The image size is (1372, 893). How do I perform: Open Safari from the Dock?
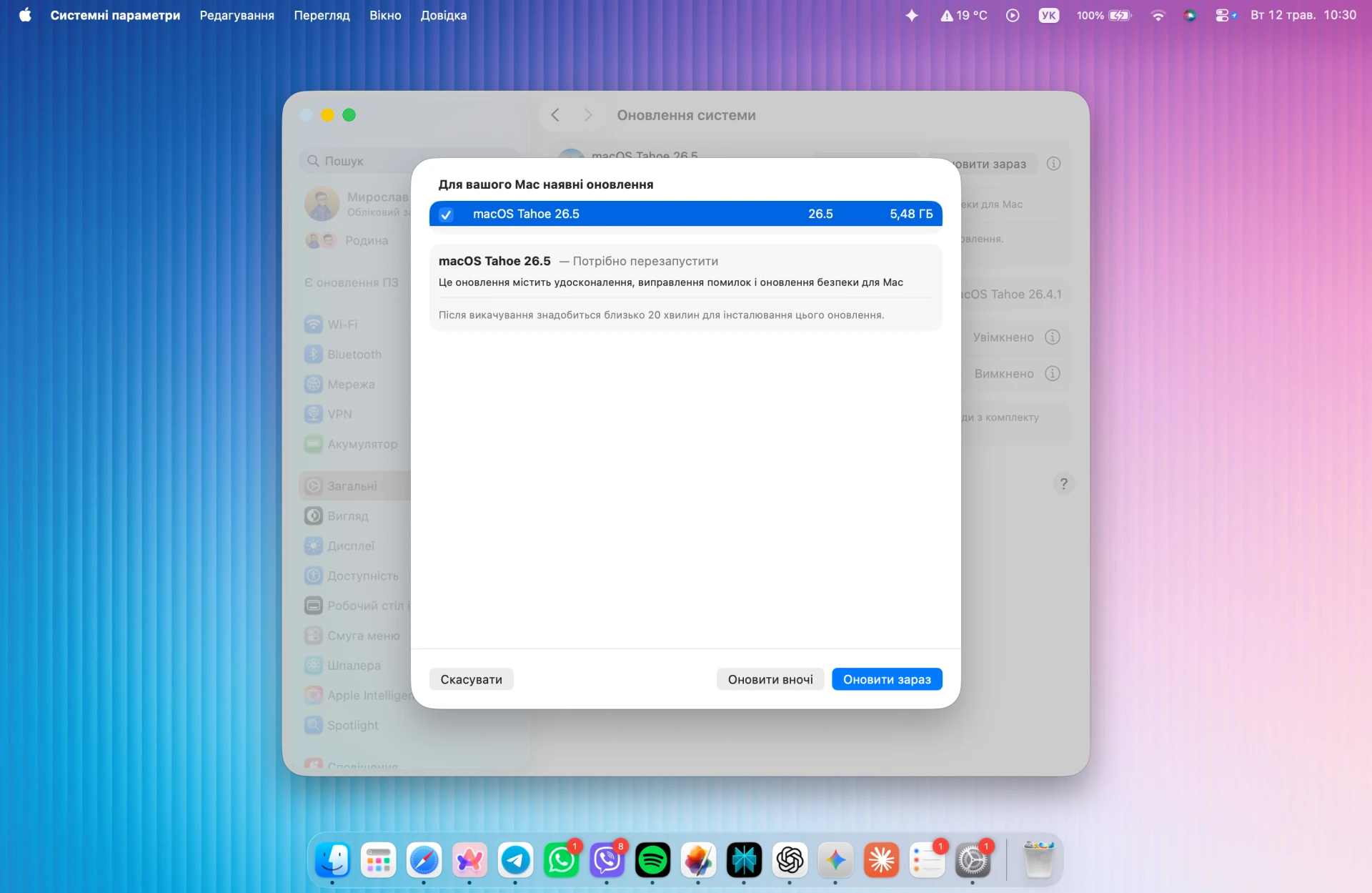tap(424, 859)
